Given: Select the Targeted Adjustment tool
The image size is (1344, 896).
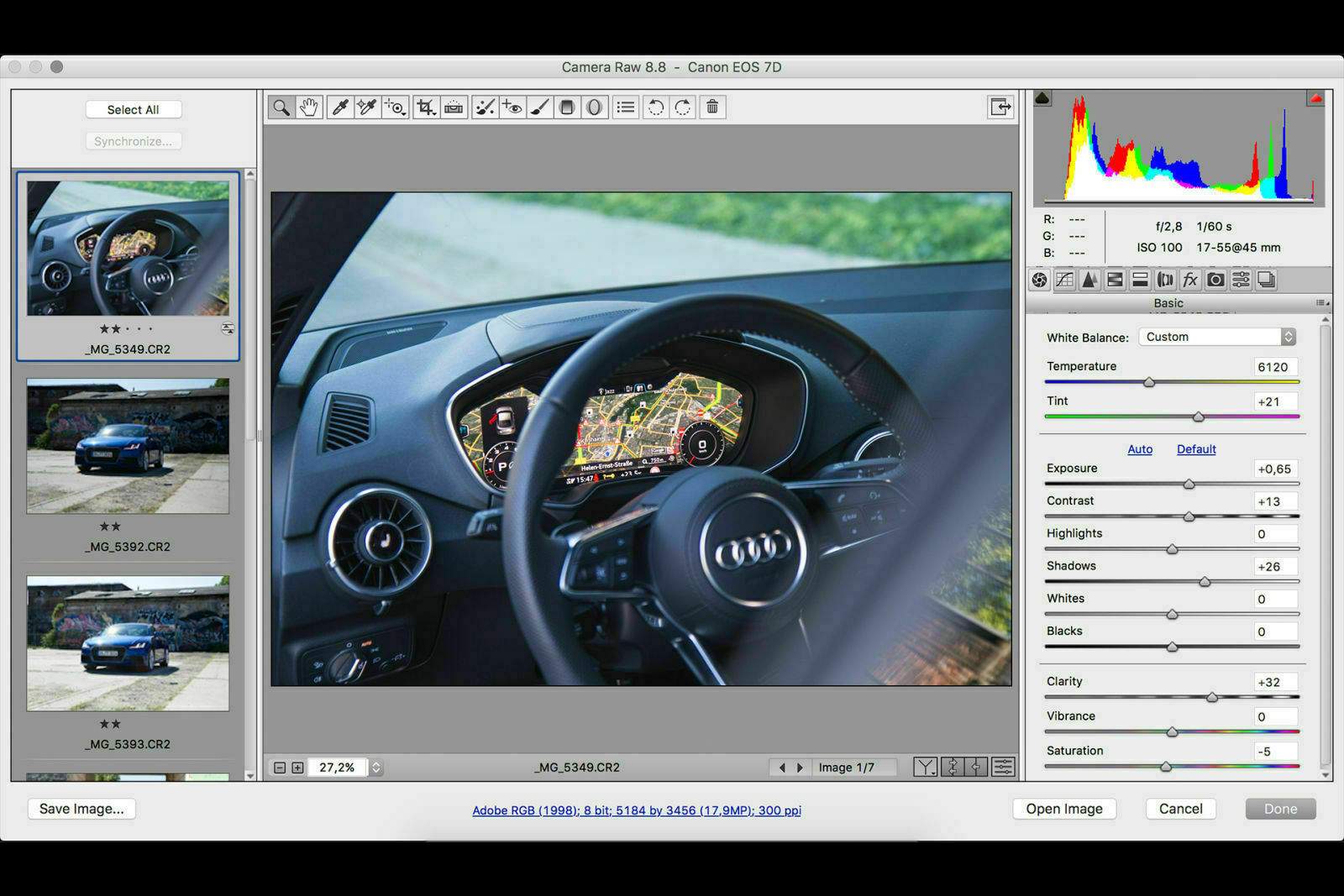Looking at the screenshot, I should click(x=396, y=107).
